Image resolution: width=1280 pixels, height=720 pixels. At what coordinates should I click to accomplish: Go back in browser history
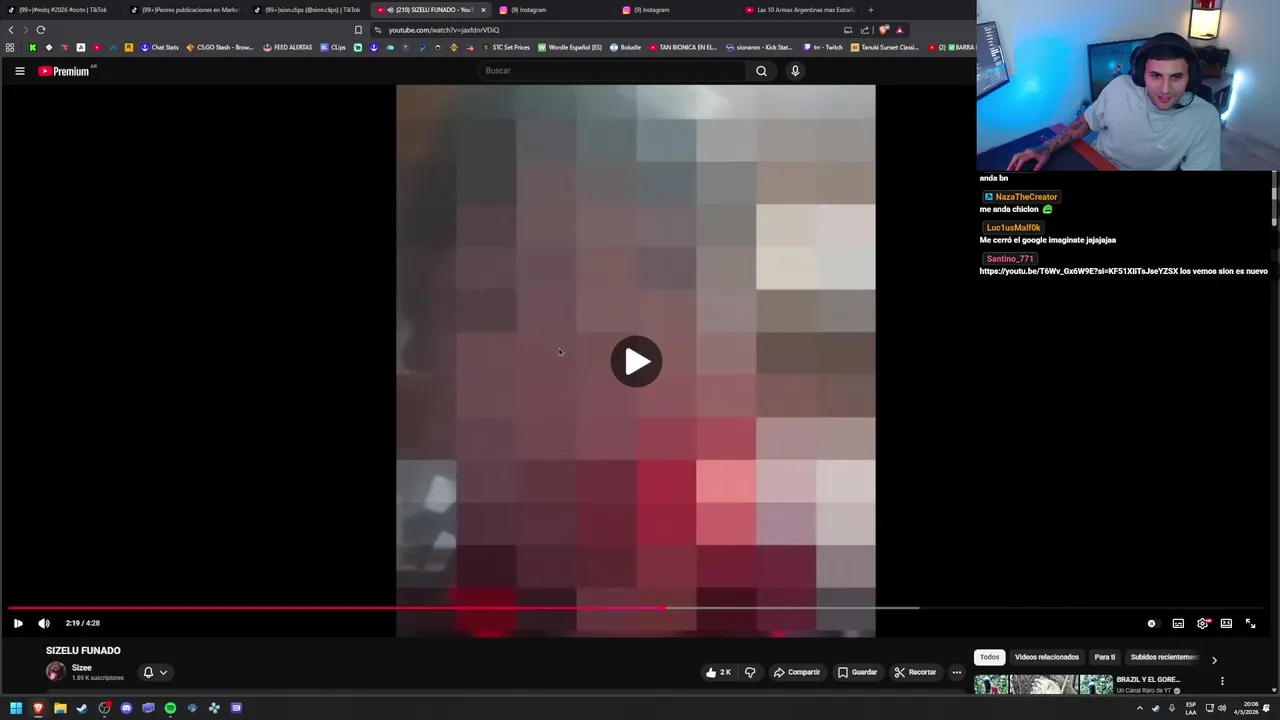point(11,30)
